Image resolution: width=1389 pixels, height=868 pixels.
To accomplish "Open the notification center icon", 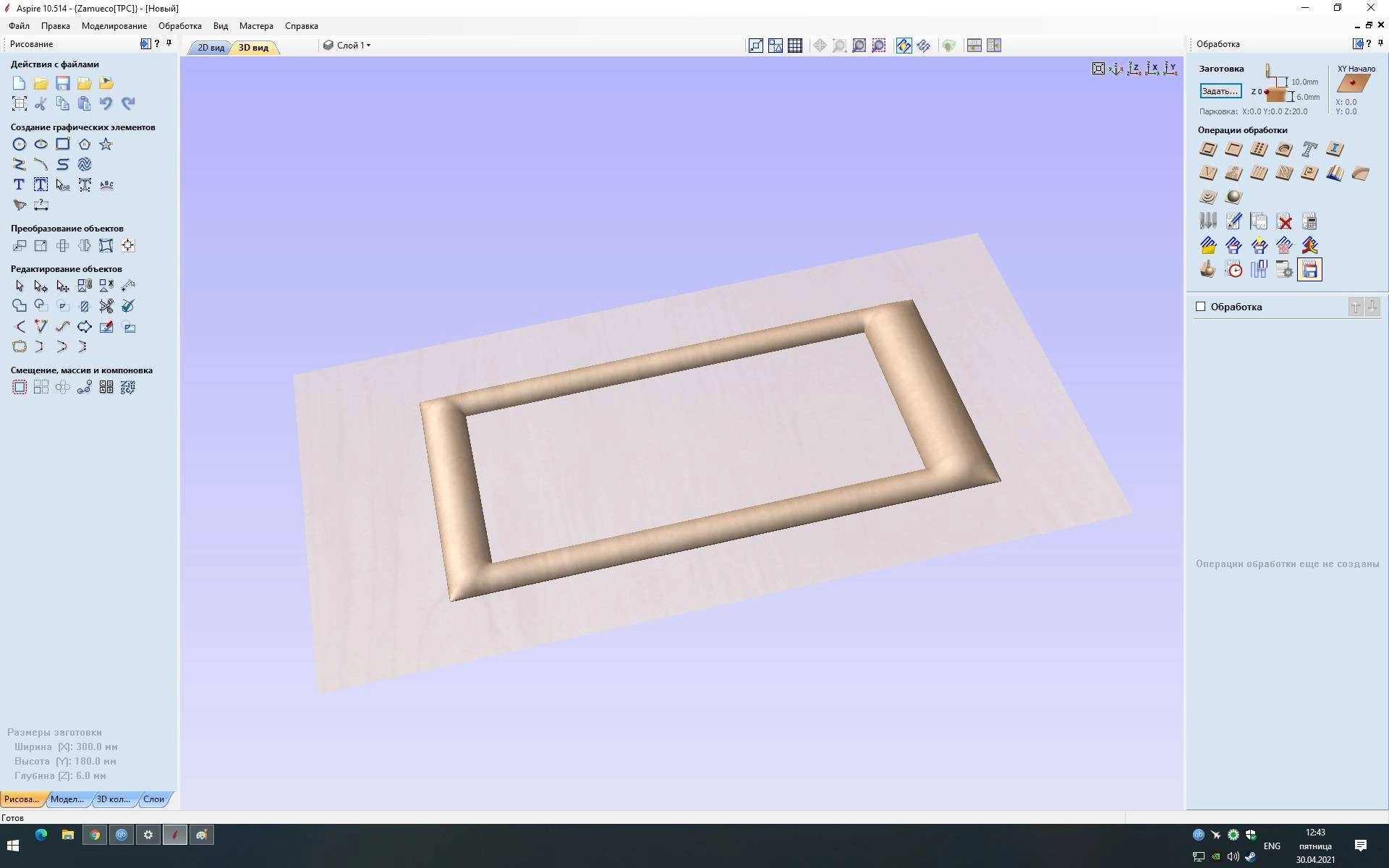I will (x=1361, y=846).
